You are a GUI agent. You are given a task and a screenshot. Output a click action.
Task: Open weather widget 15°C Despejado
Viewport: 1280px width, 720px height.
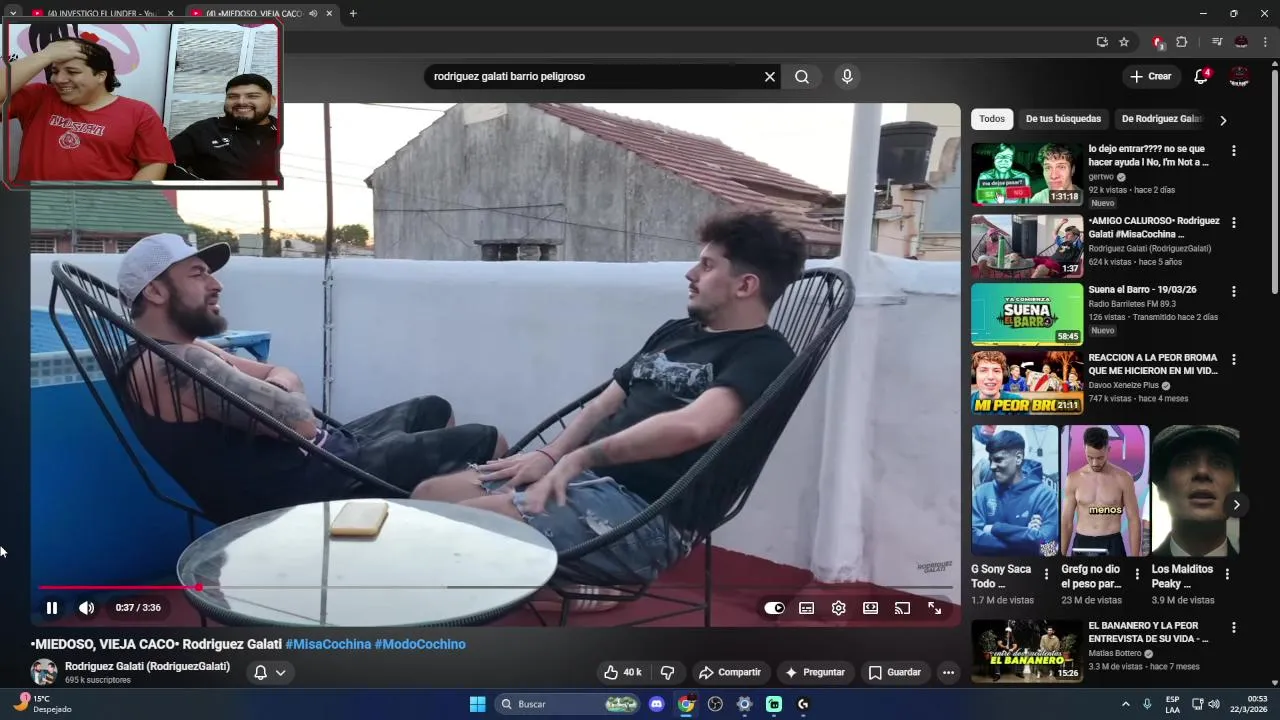[x=42, y=704]
